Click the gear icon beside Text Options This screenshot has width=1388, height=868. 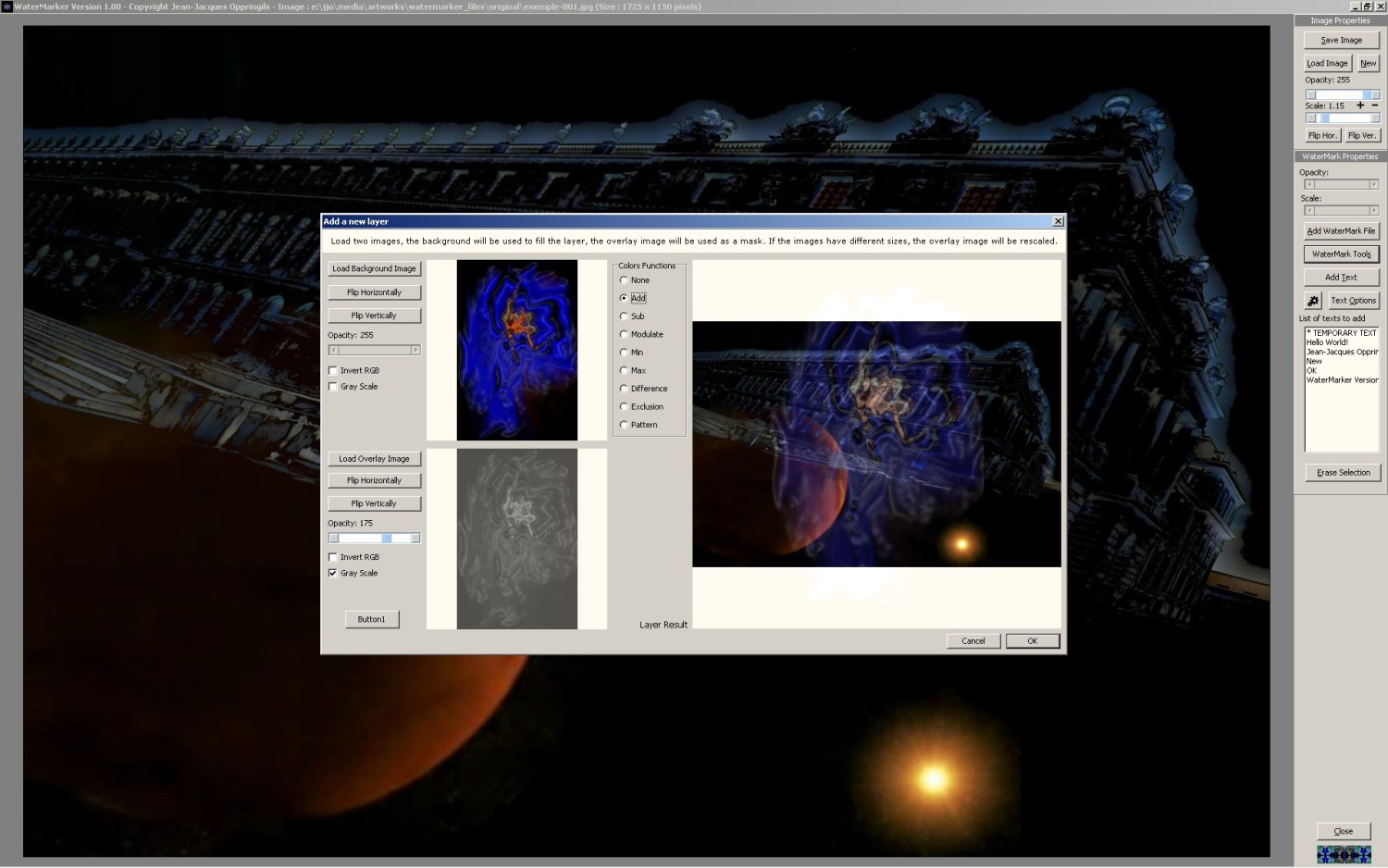(1313, 301)
